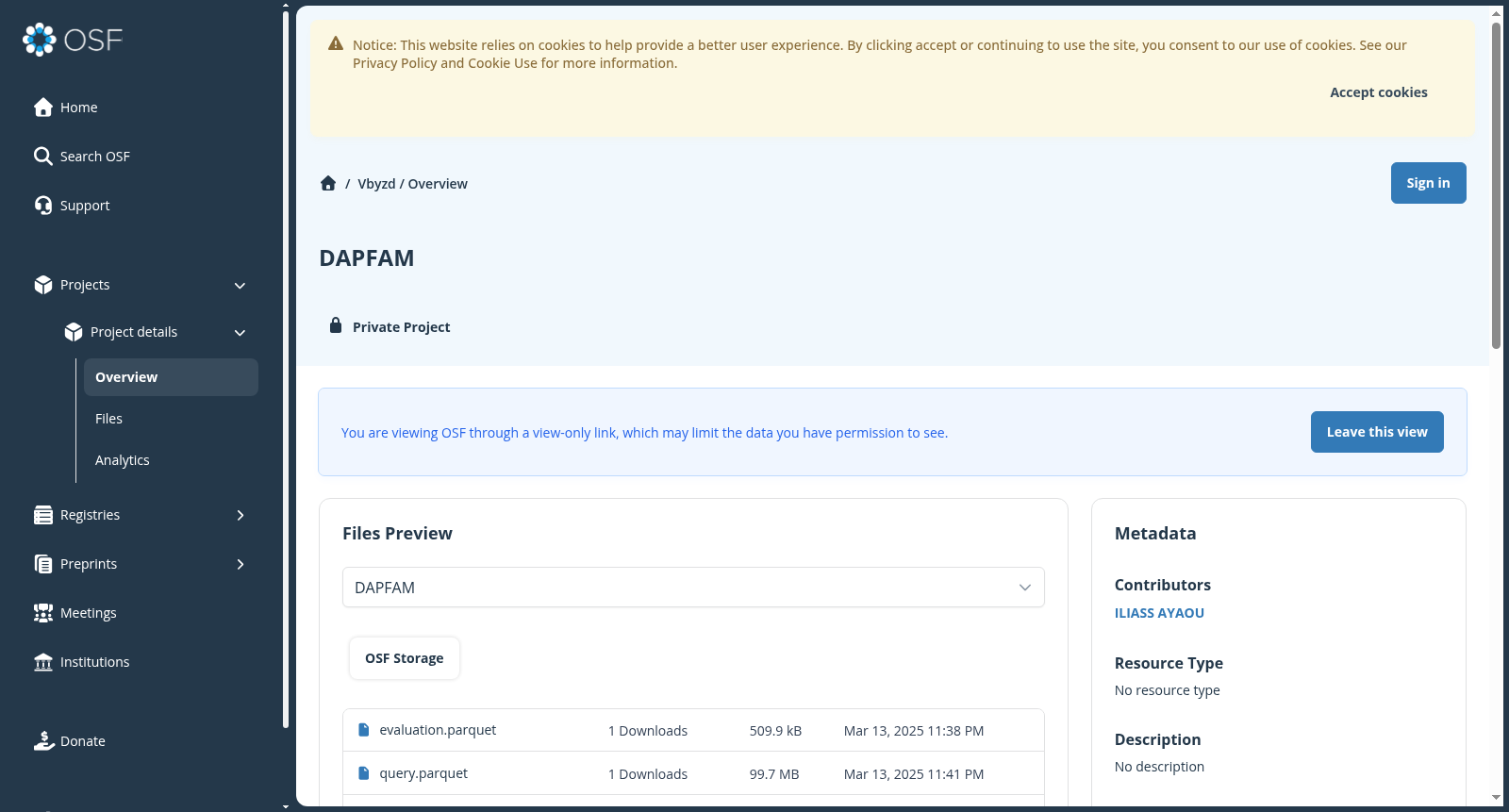Viewport: 1509px width, 812px height.
Task: Click the evaluation.parquet file icon
Action: 364,730
